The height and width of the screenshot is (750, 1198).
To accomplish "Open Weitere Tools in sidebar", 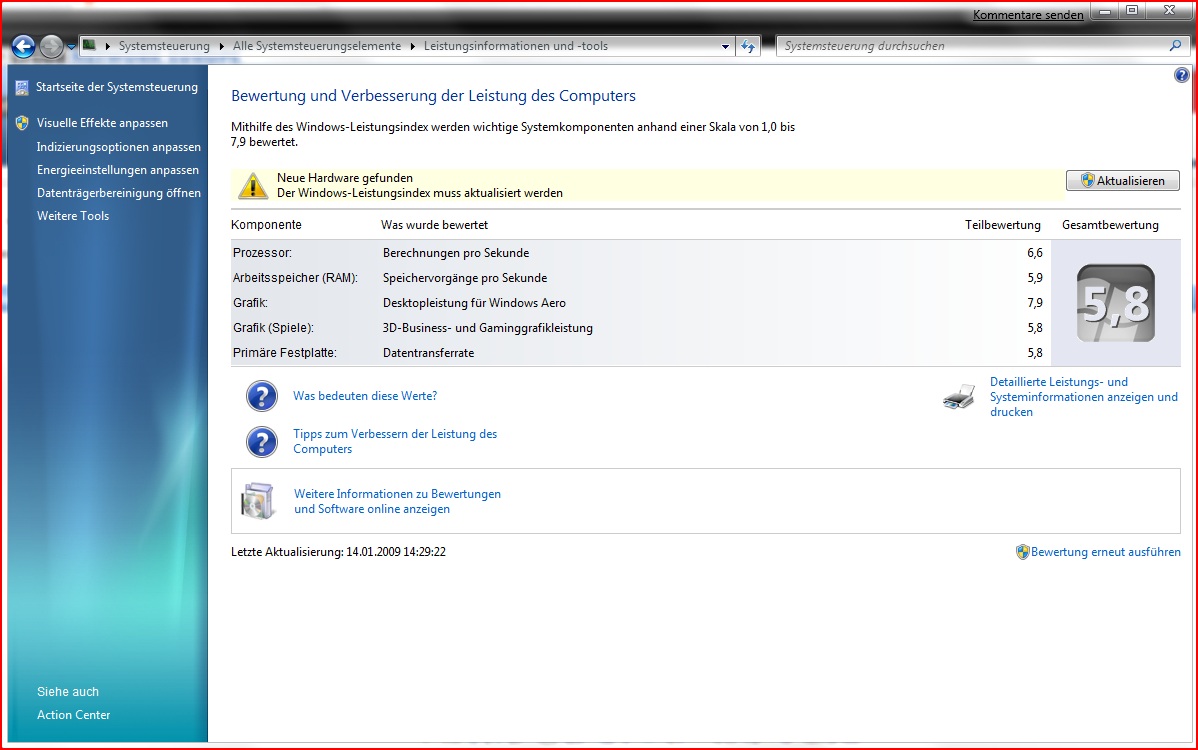I will pyautogui.click(x=73, y=215).
